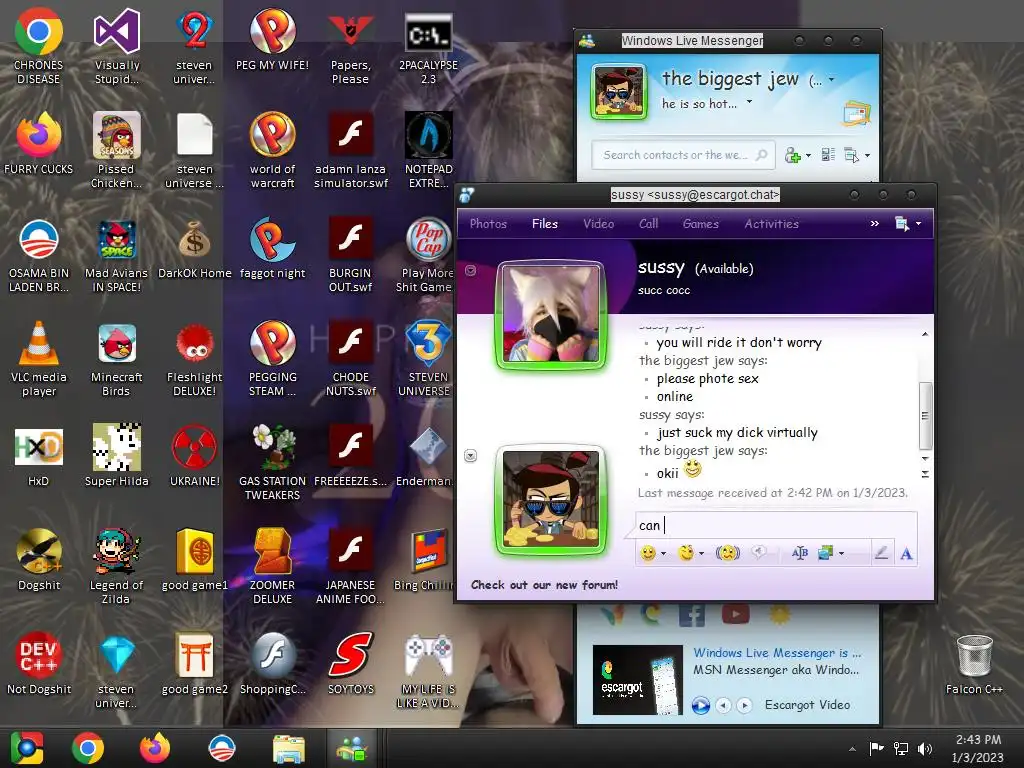
Task: Open the HxD desktop icon
Action: click(39, 455)
